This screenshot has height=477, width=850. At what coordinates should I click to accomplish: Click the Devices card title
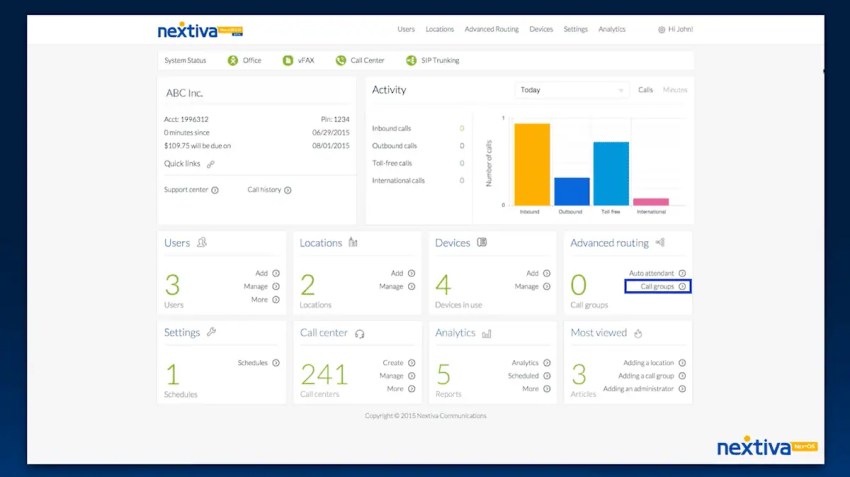click(x=453, y=243)
